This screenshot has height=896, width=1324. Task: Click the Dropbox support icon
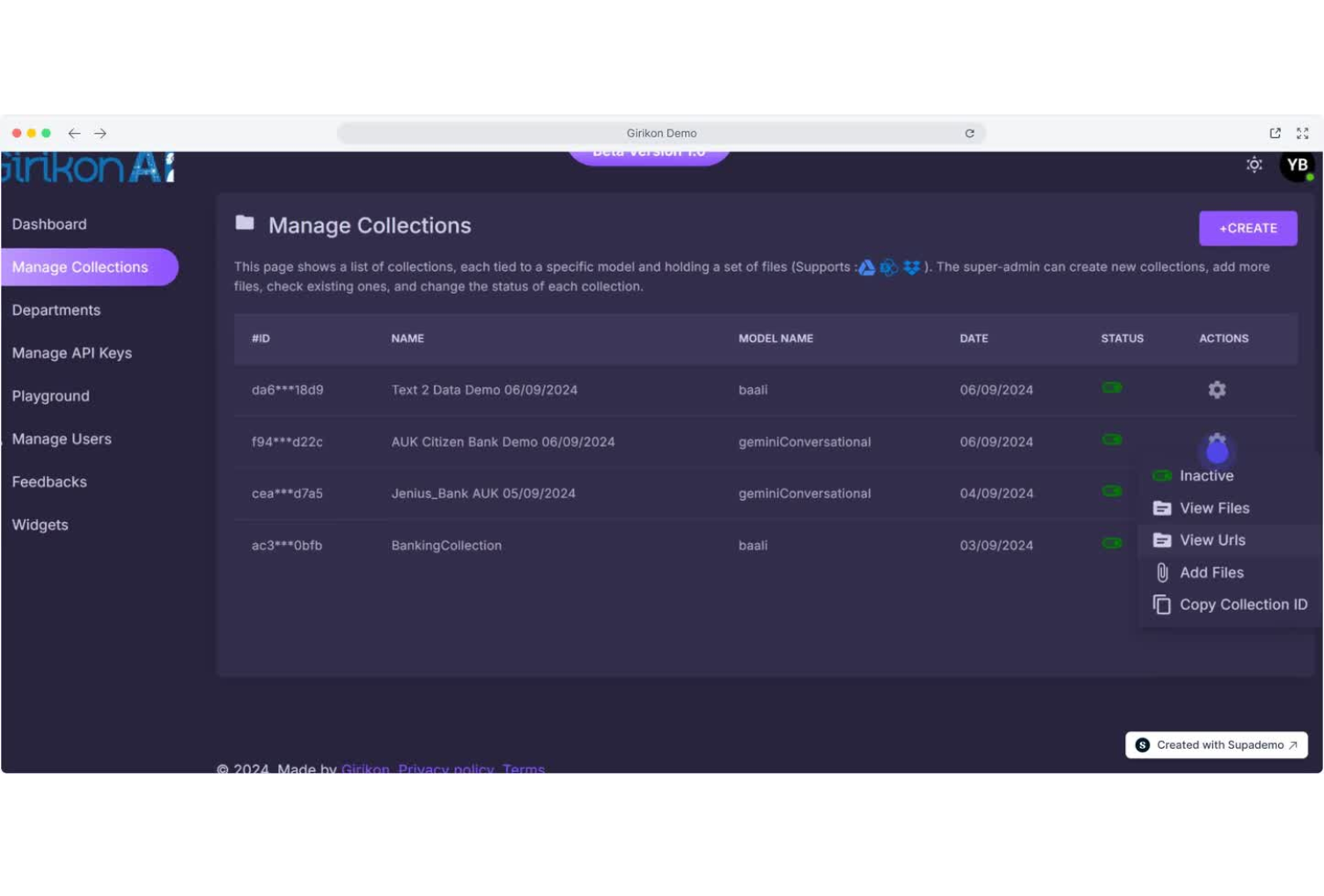912,267
